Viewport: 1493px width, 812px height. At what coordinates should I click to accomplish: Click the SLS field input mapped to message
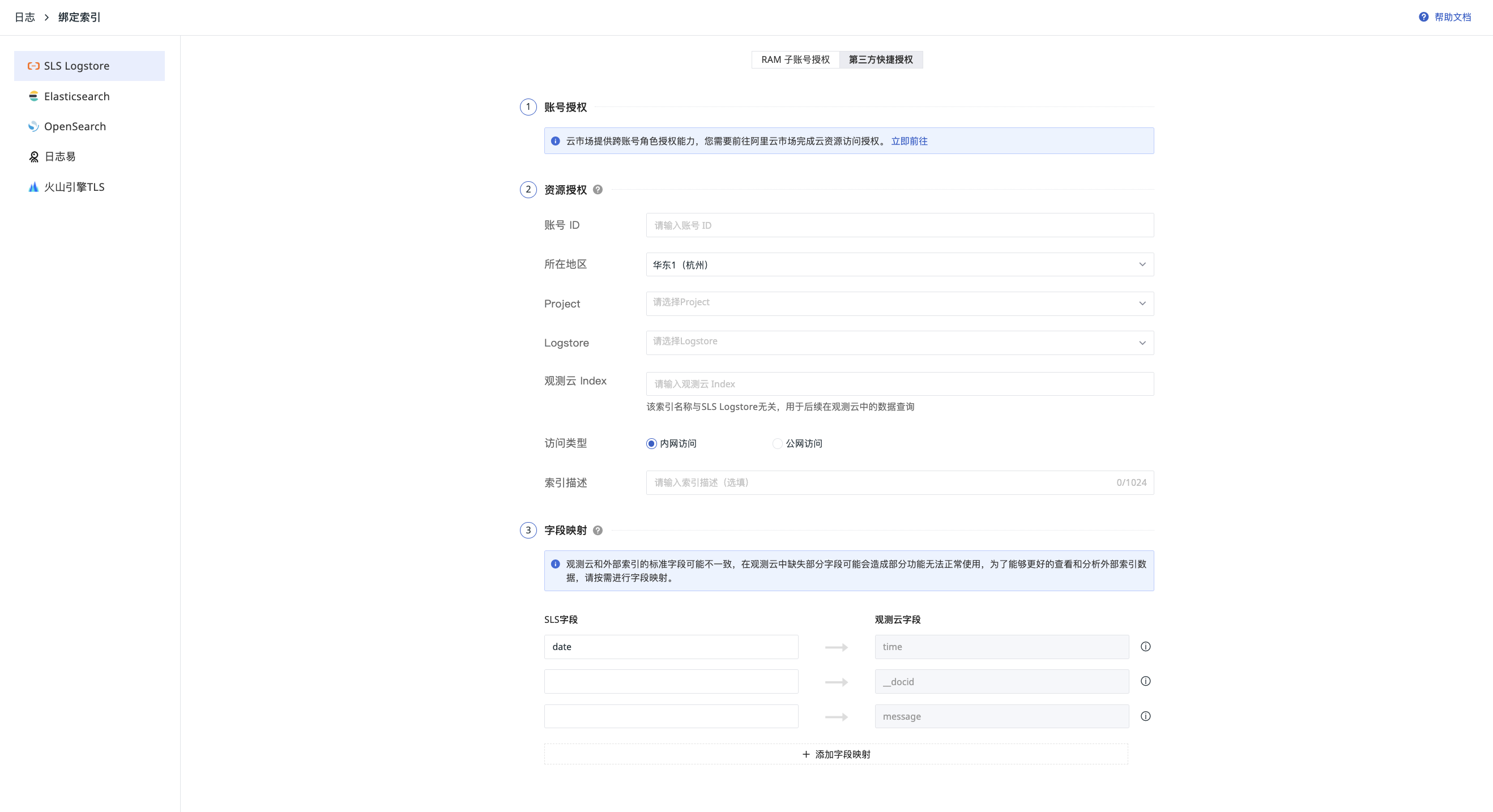(x=671, y=716)
